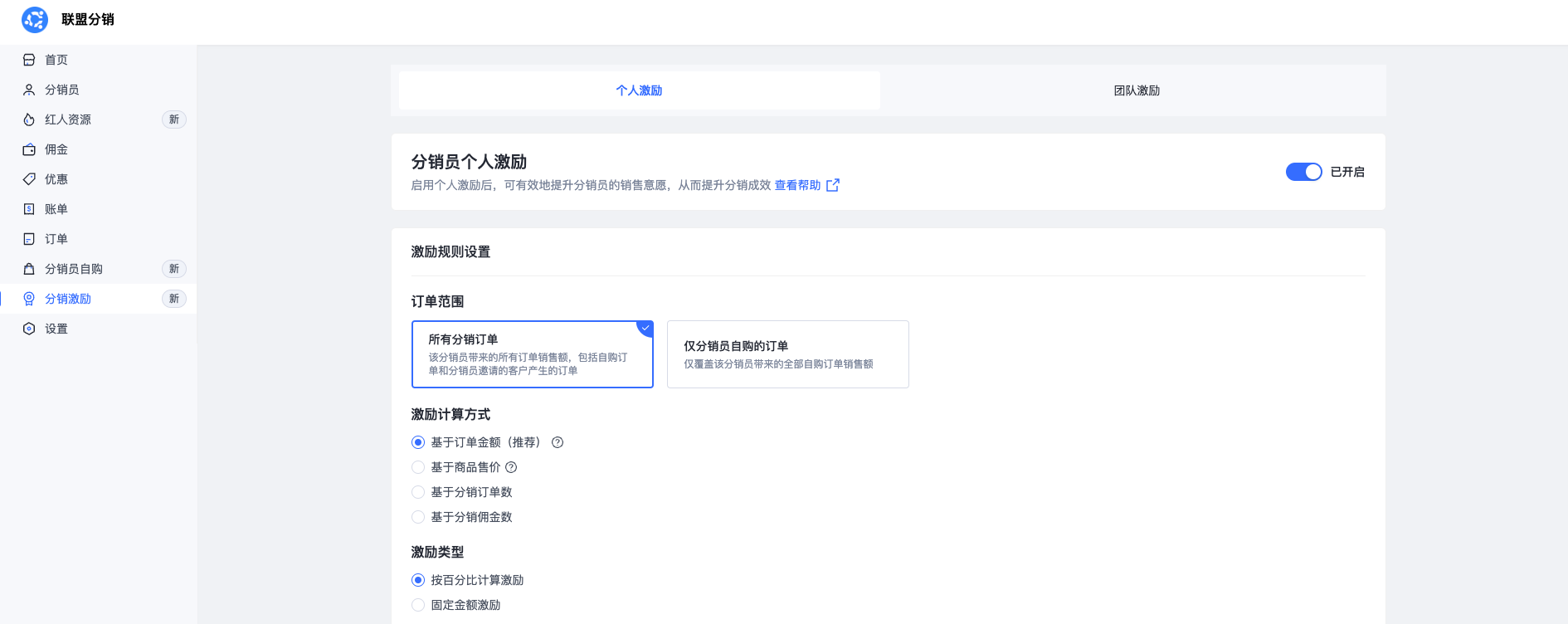Open 订单 in the sidebar menu
The image size is (1568, 624).
pos(99,239)
